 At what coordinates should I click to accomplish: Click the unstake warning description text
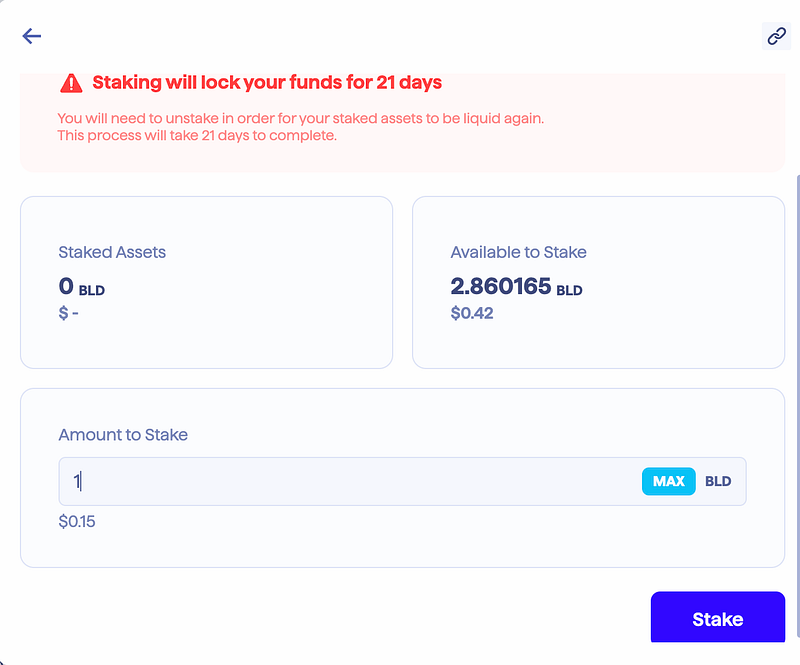(300, 126)
